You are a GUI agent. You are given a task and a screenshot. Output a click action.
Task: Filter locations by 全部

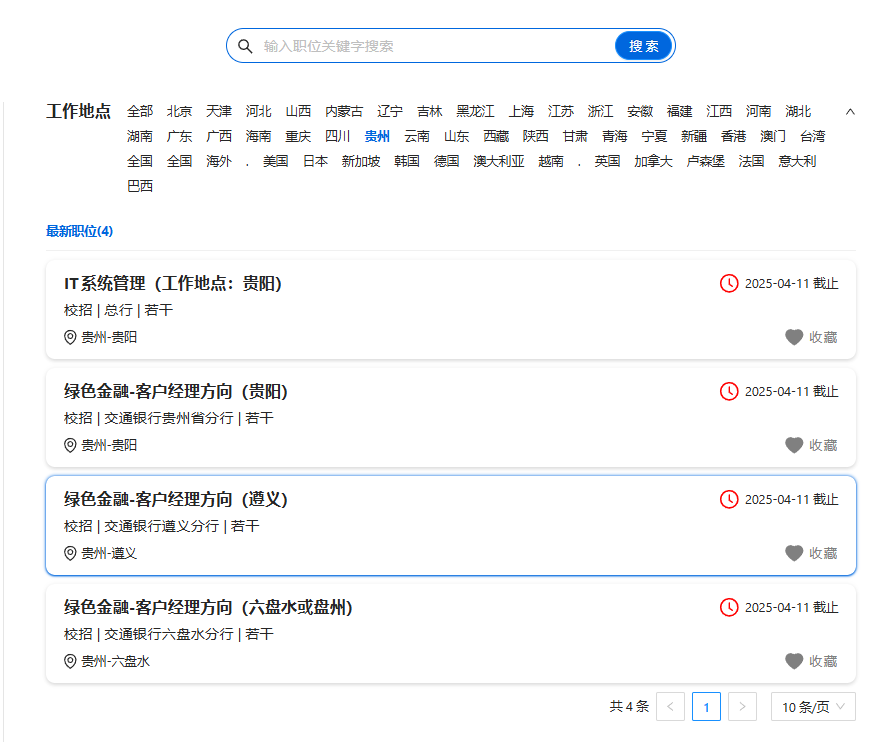click(140, 112)
